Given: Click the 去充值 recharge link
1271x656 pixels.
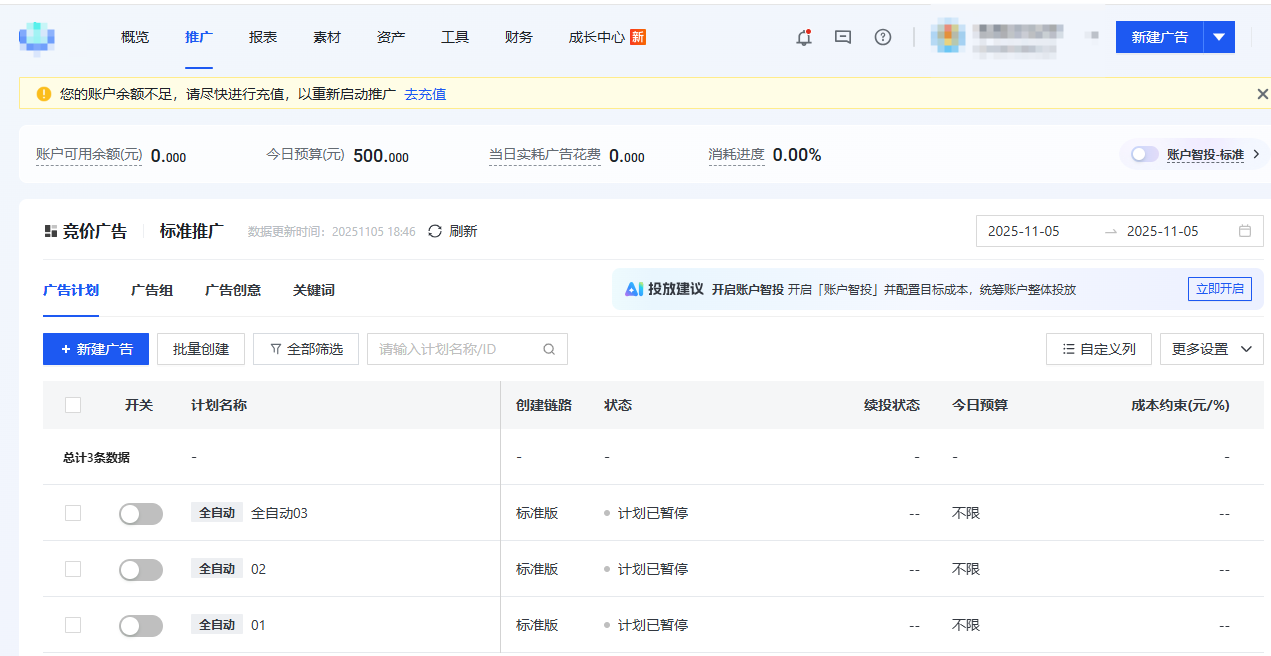Looking at the screenshot, I should tap(425, 94).
